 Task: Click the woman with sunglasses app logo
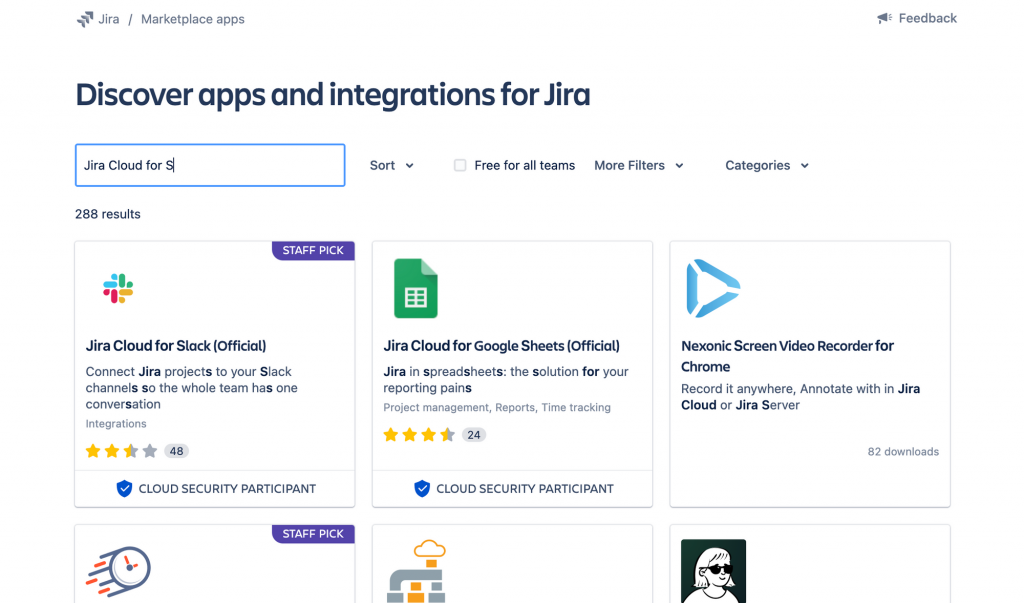click(713, 571)
